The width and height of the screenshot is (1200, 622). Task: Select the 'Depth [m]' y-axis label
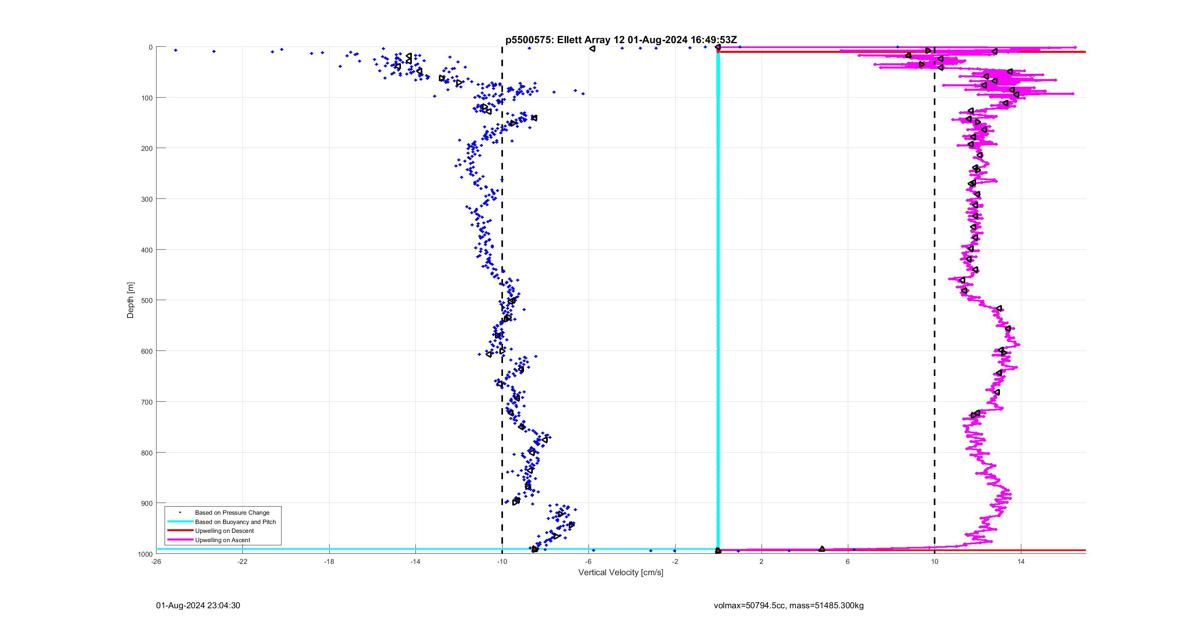click(x=130, y=300)
